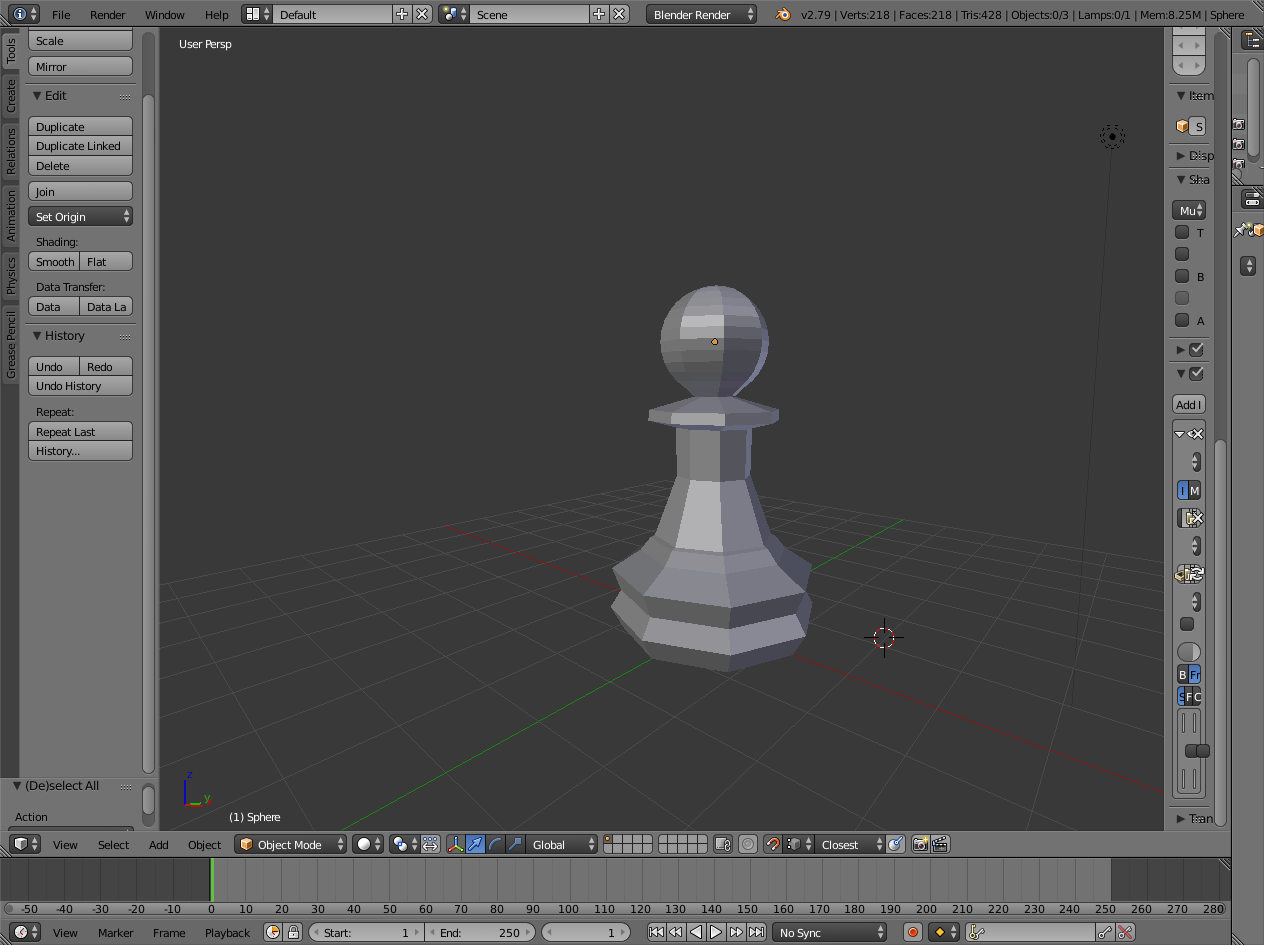Open the Set Origin dropdown
This screenshot has width=1264, height=945.
pos(80,217)
